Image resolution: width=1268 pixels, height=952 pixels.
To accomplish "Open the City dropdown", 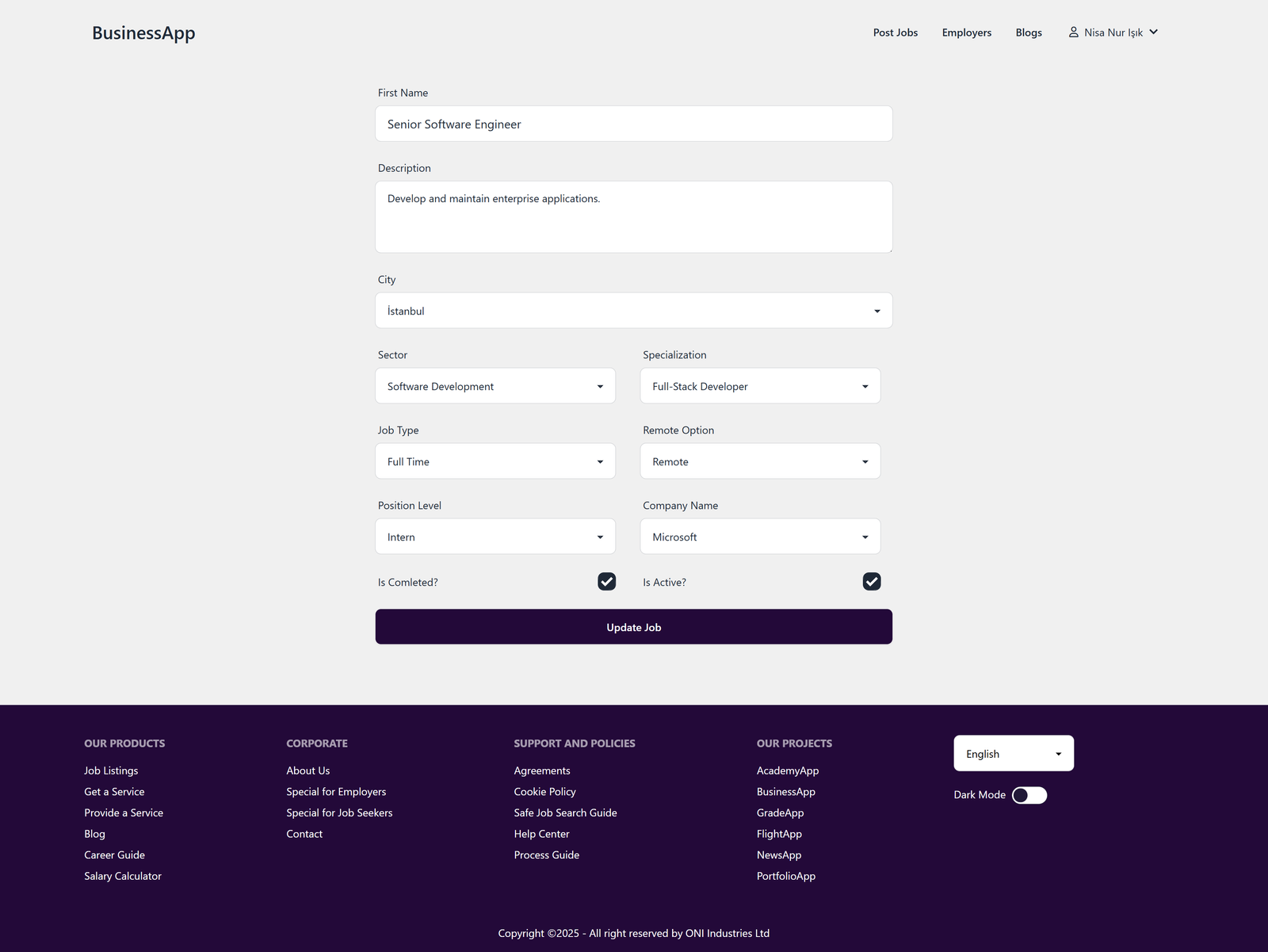I will coord(633,311).
